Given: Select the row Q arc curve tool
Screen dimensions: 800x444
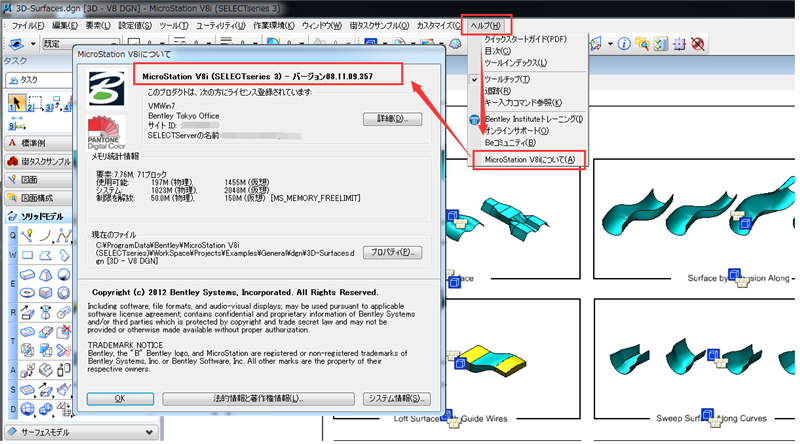Looking at the screenshot, I should (45, 235).
